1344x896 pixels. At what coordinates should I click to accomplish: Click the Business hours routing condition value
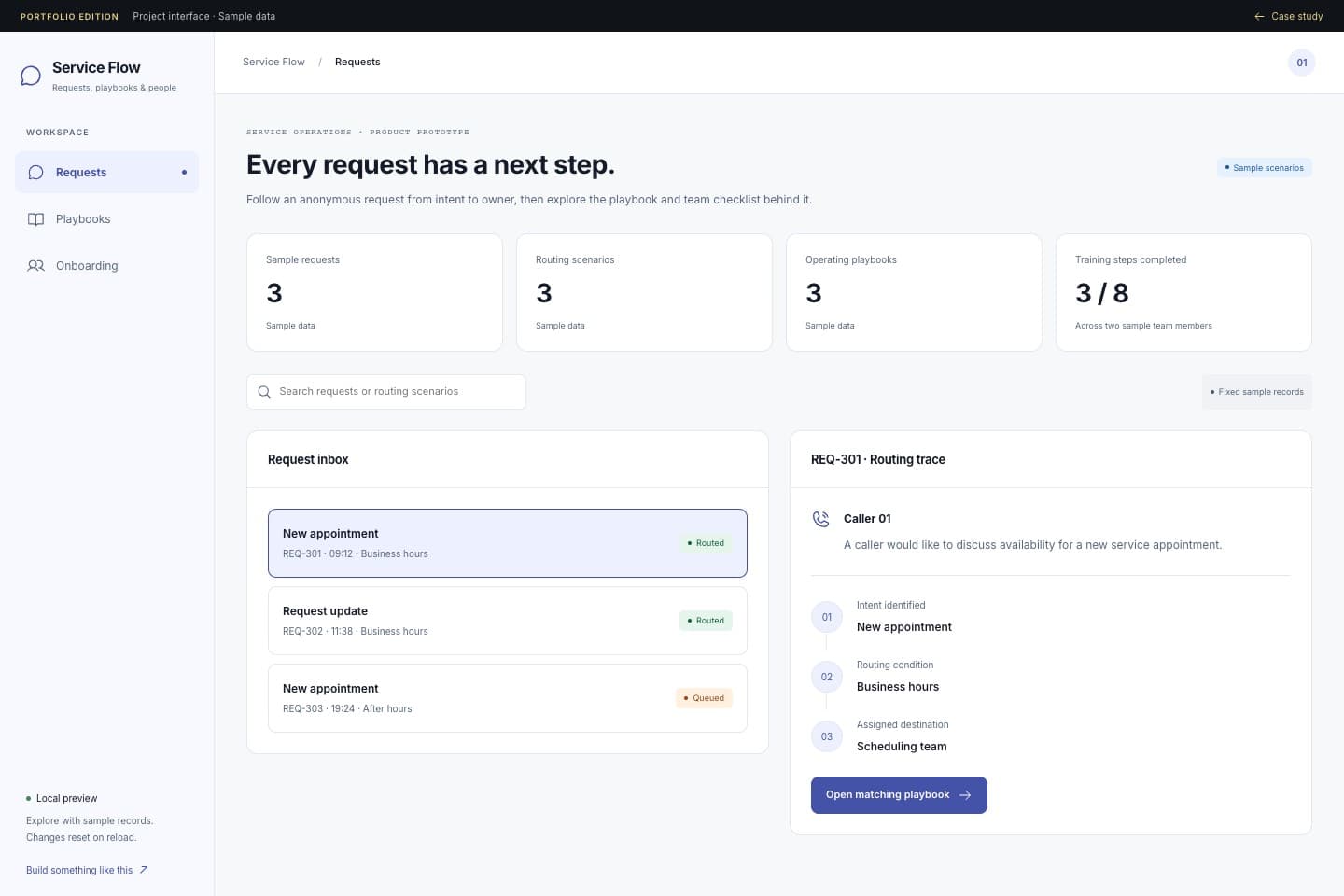coord(898,687)
